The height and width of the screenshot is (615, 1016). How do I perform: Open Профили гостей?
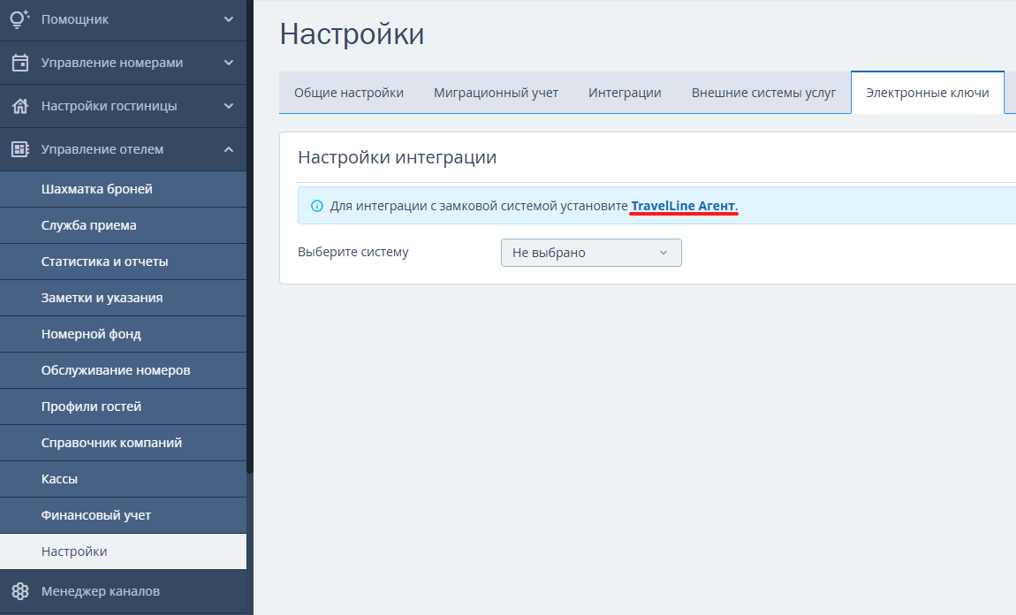[x=123, y=407]
